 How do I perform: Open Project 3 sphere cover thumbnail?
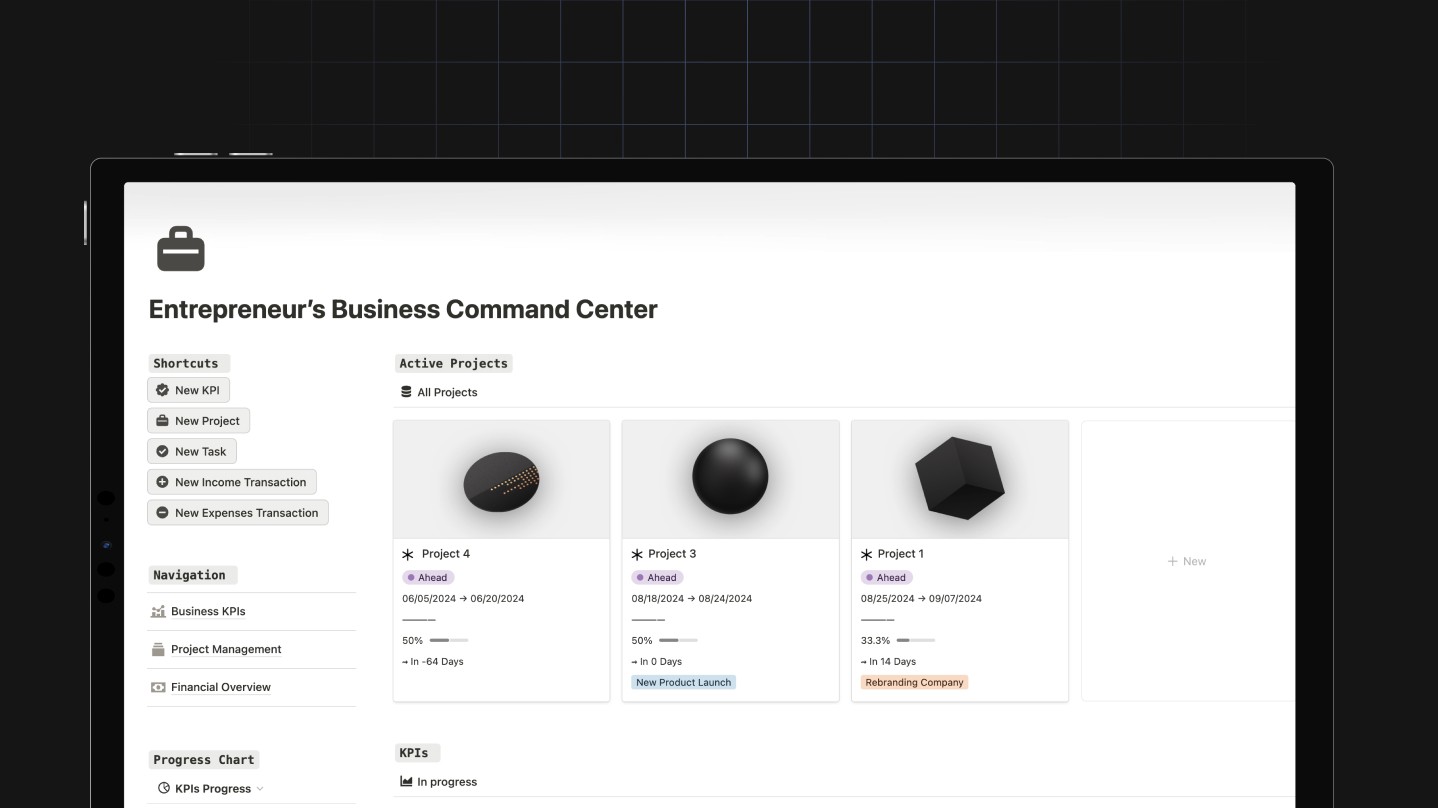[730, 479]
